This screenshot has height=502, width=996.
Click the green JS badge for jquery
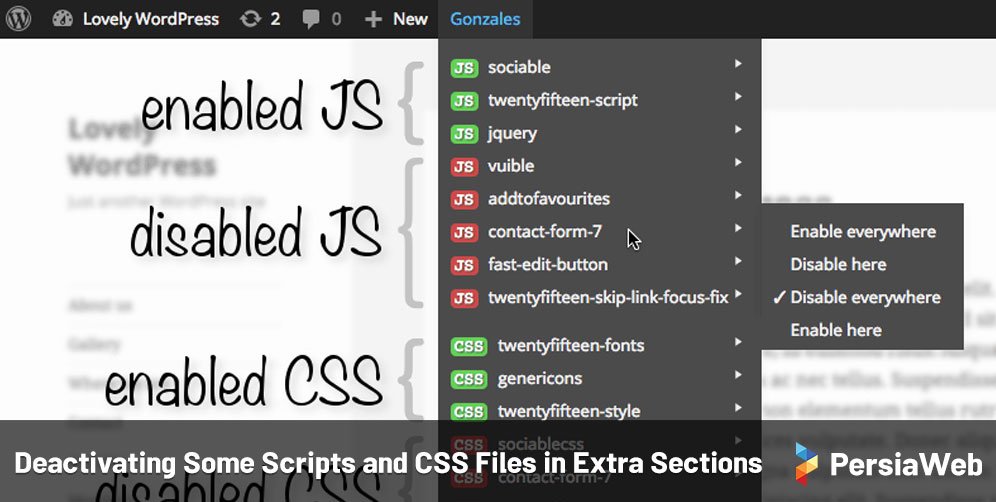tap(464, 134)
